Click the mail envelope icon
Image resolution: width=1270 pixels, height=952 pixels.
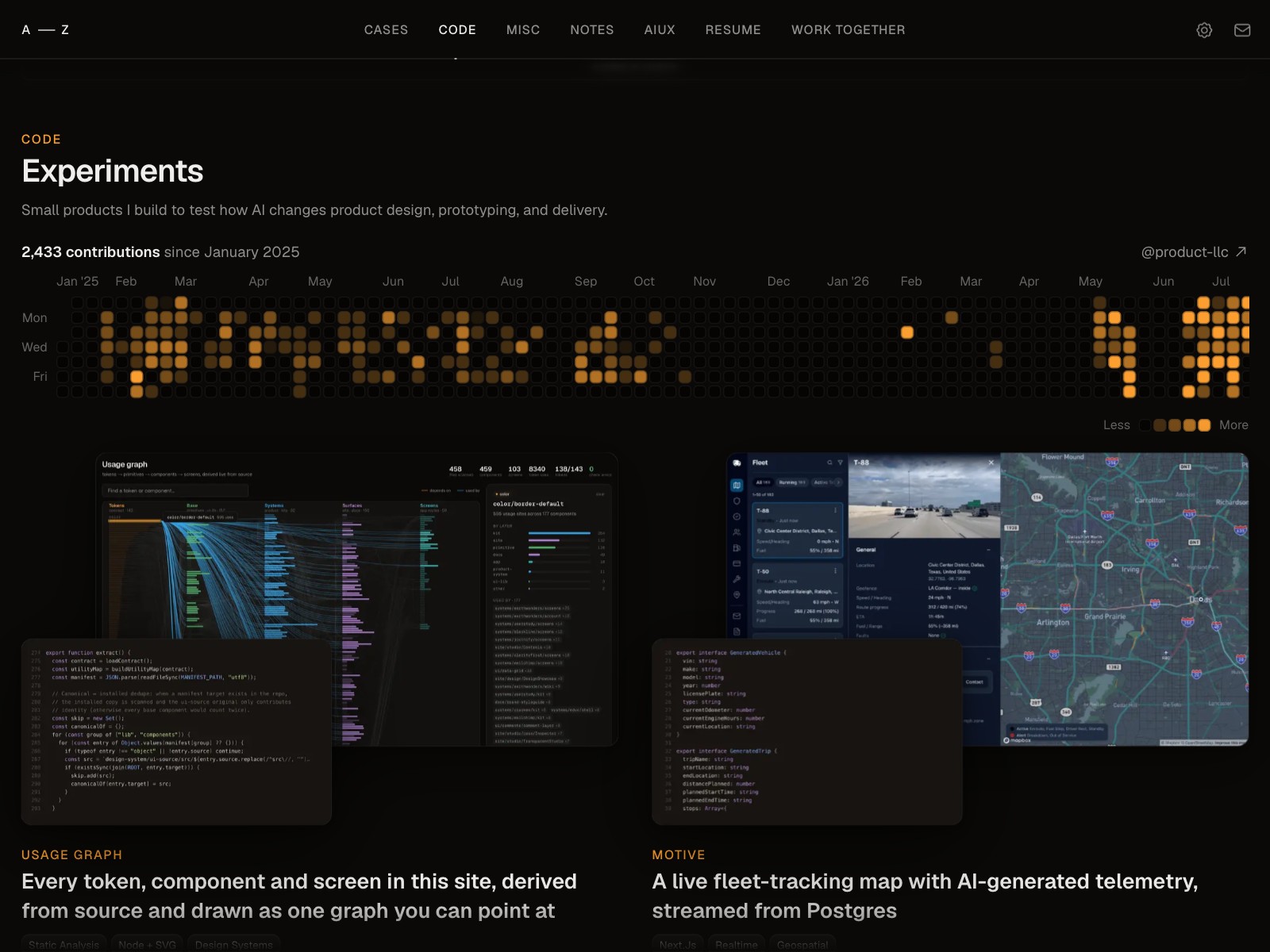click(1242, 30)
